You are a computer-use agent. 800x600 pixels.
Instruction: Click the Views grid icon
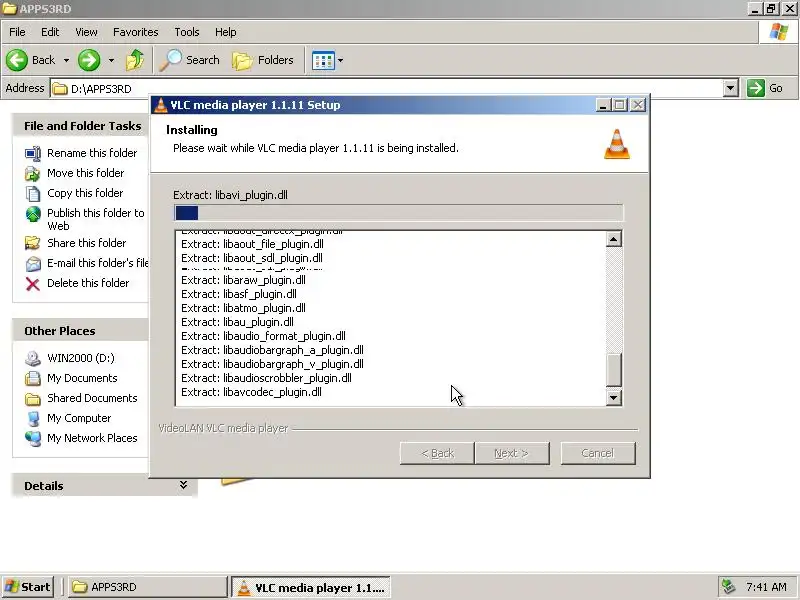(323, 61)
